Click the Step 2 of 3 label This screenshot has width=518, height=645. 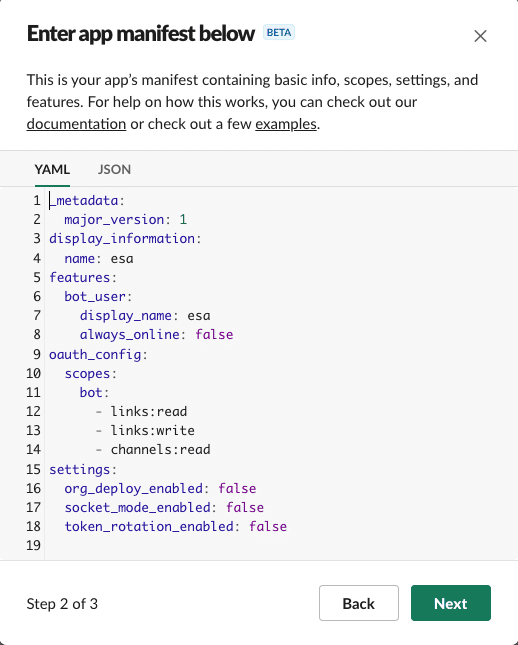[62, 603]
